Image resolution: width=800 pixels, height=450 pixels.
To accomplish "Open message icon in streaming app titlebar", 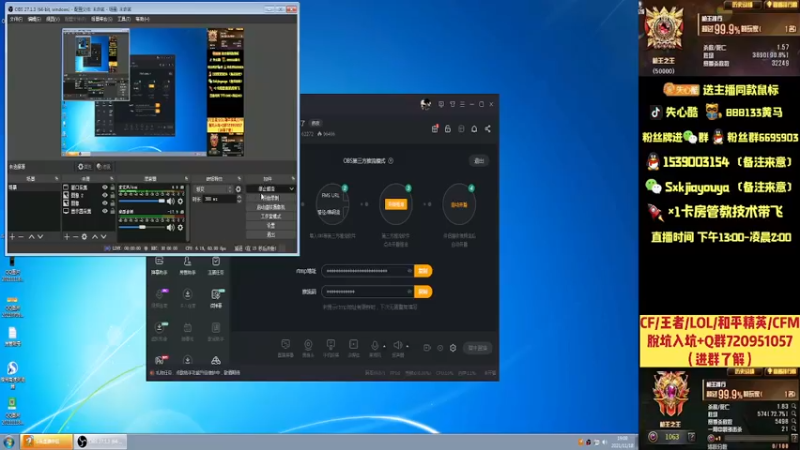I will (x=441, y=104).
